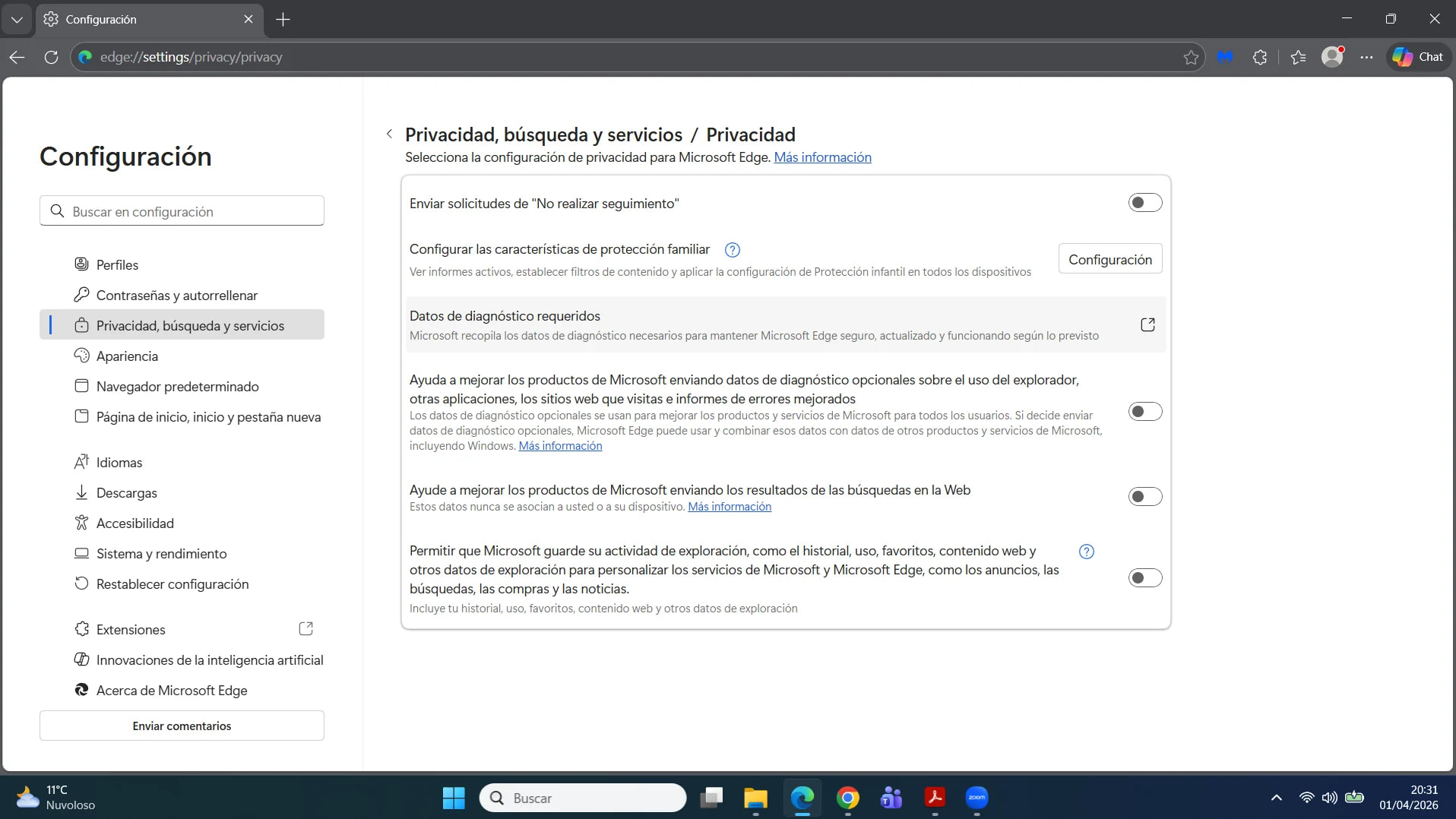Click help icon beside exploration activity setting
Screen dimensions: 1456x819
coord(1087,552)
